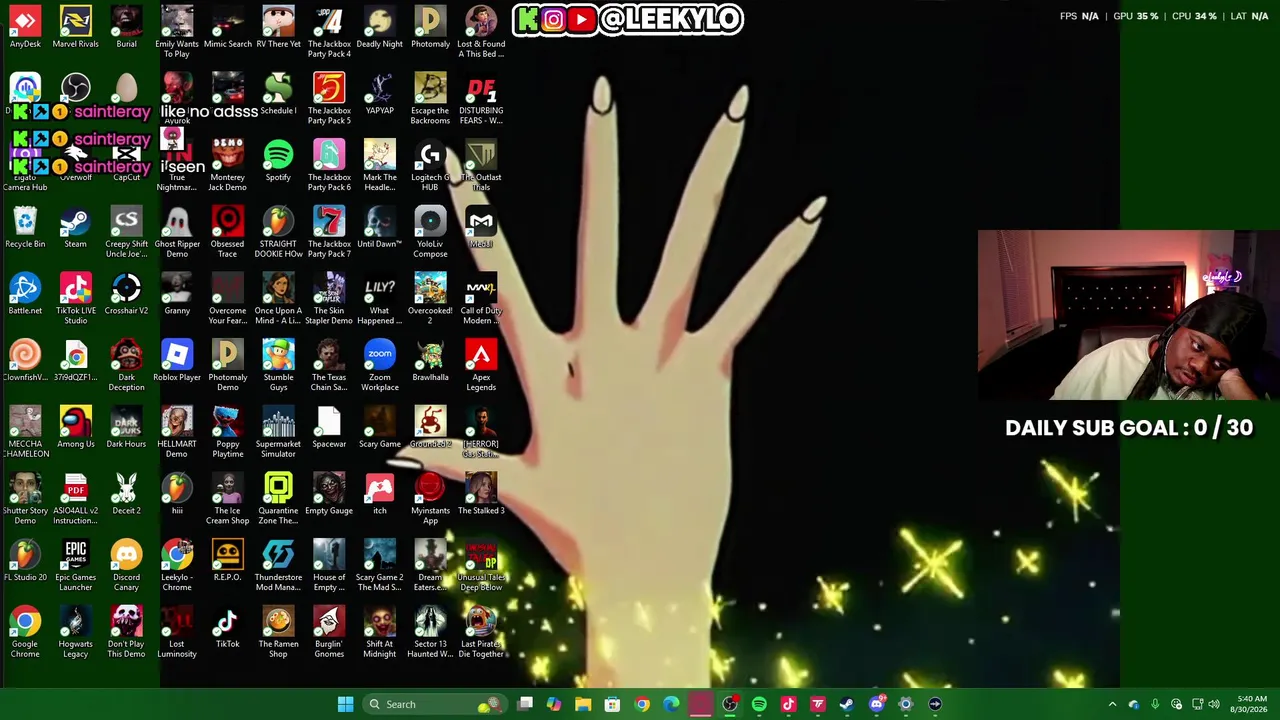Open Microsoft Store from the taskbar

point(612,704)
